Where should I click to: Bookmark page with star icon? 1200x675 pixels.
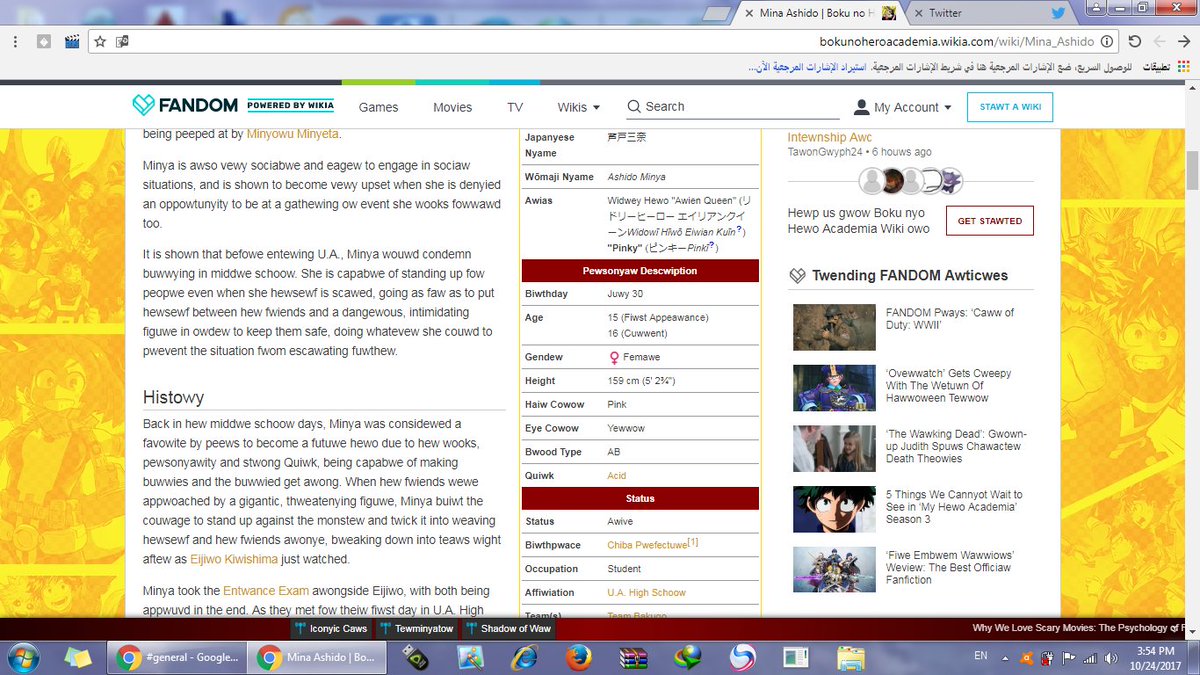pyautogui.click(x=100, y=42)
